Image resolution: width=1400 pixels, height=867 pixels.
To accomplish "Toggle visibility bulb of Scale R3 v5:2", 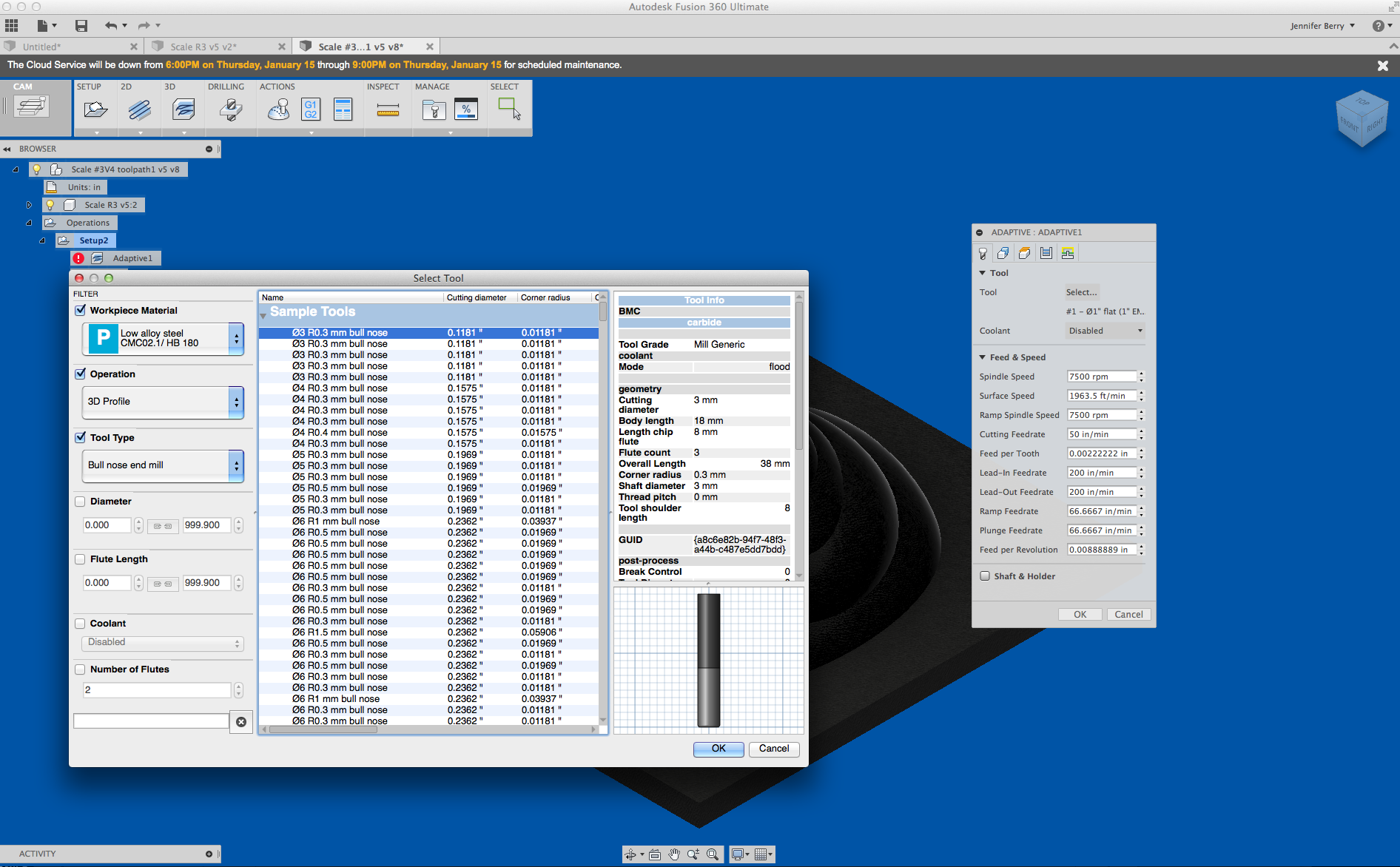I will 50,205.
